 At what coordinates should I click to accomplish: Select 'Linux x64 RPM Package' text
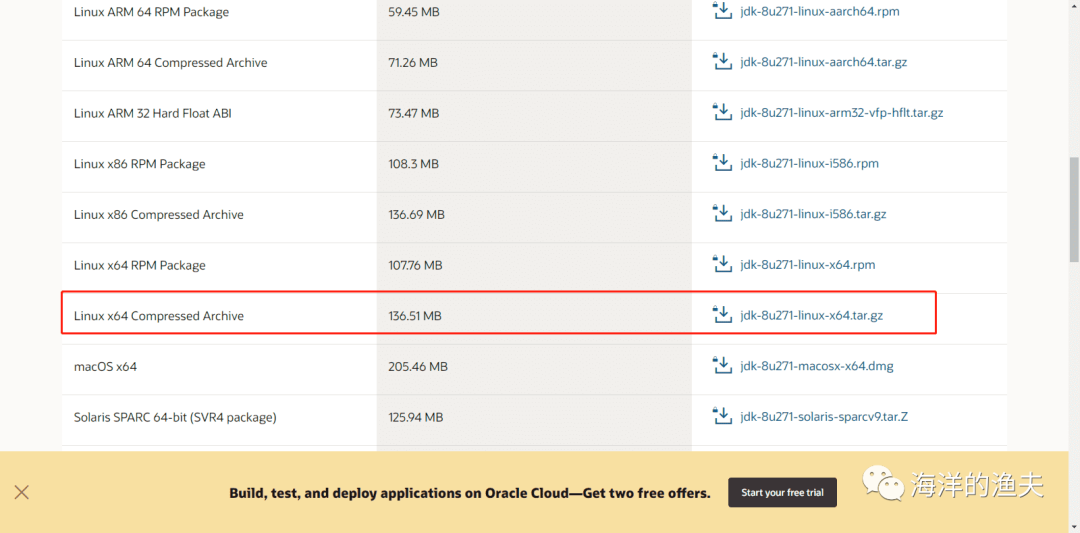pyautogui.click(x=139, y=265)
